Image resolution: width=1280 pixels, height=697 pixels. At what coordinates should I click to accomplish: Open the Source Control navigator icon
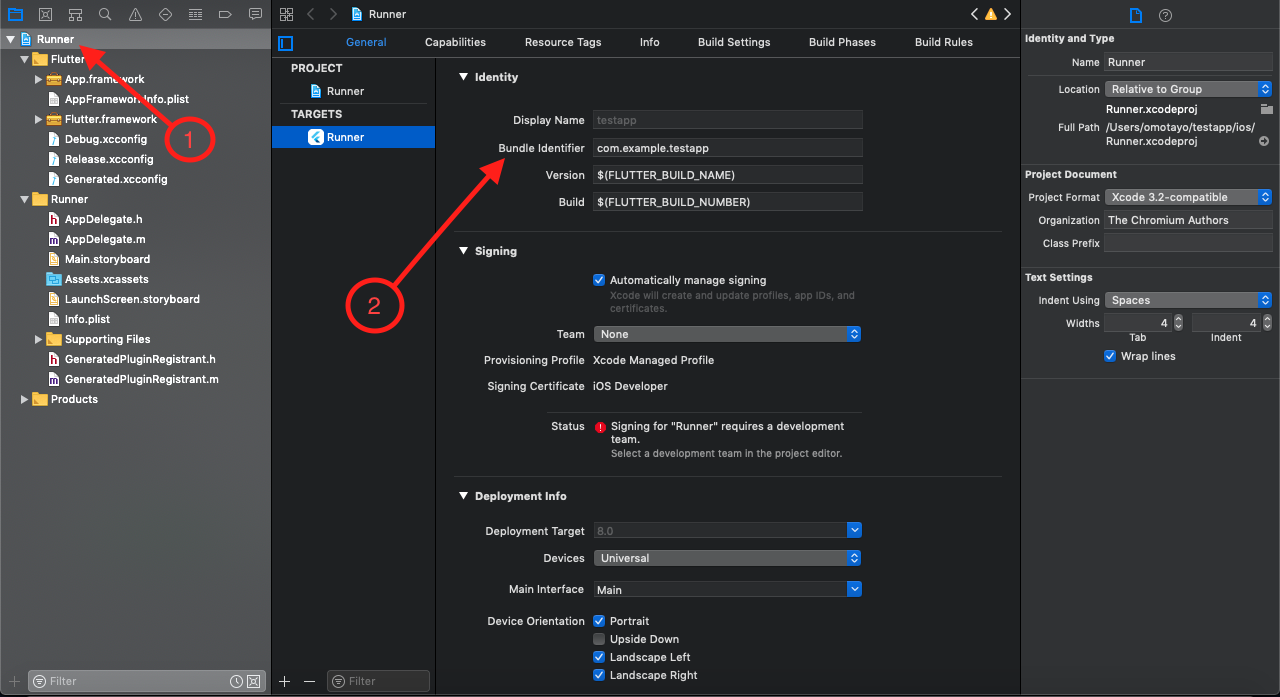(x=45, y=14)
